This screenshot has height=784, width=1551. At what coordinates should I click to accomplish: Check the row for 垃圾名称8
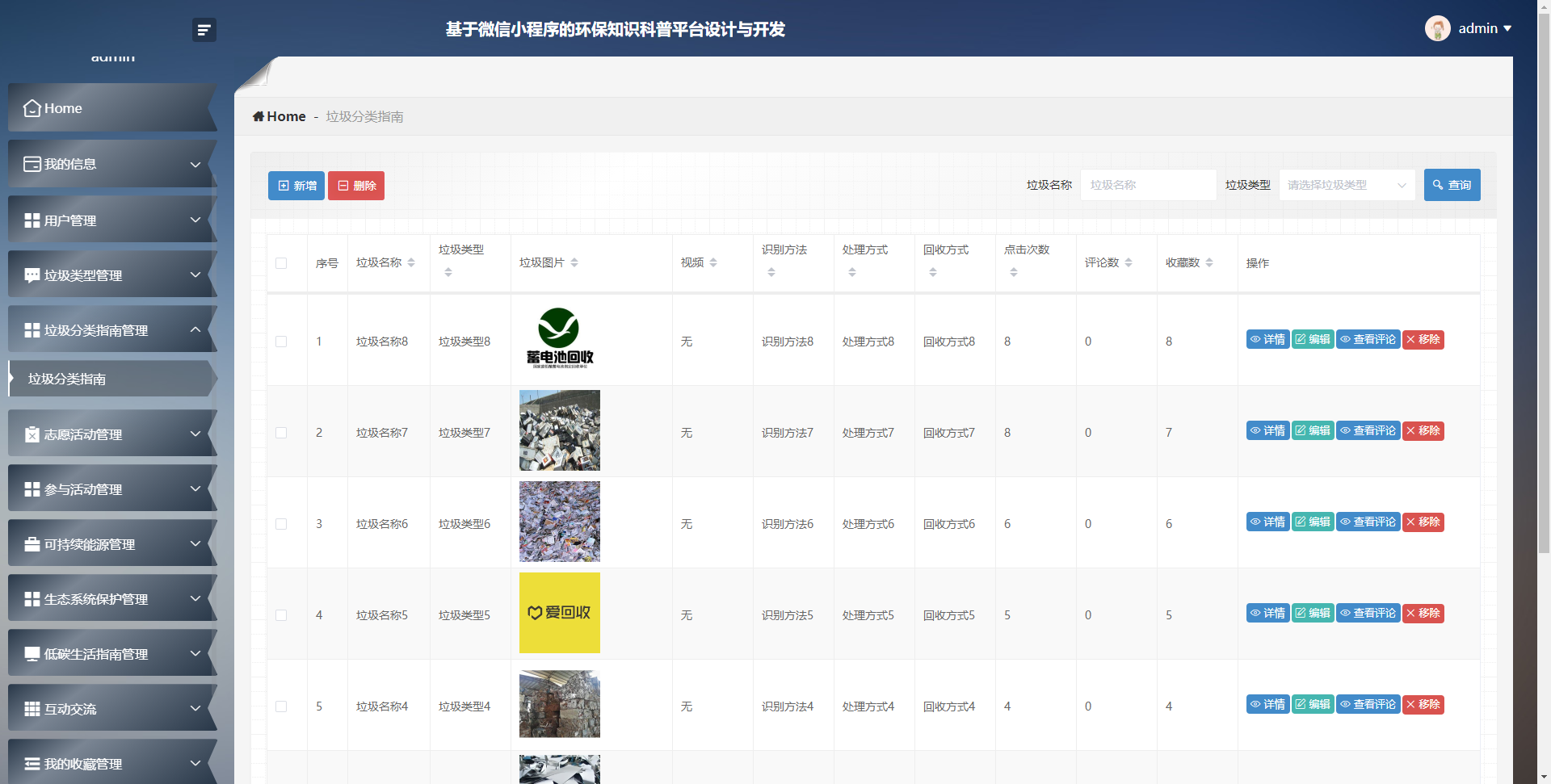(281, 342)
